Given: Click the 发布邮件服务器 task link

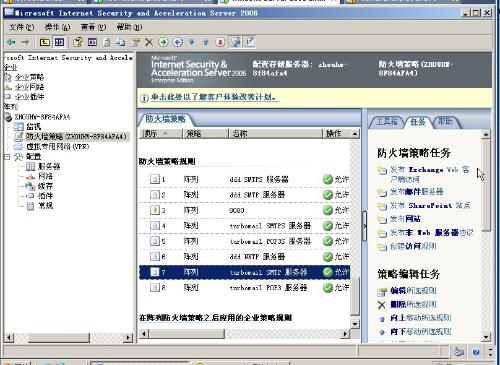Looking at the screenshot, I should point(416,192).
